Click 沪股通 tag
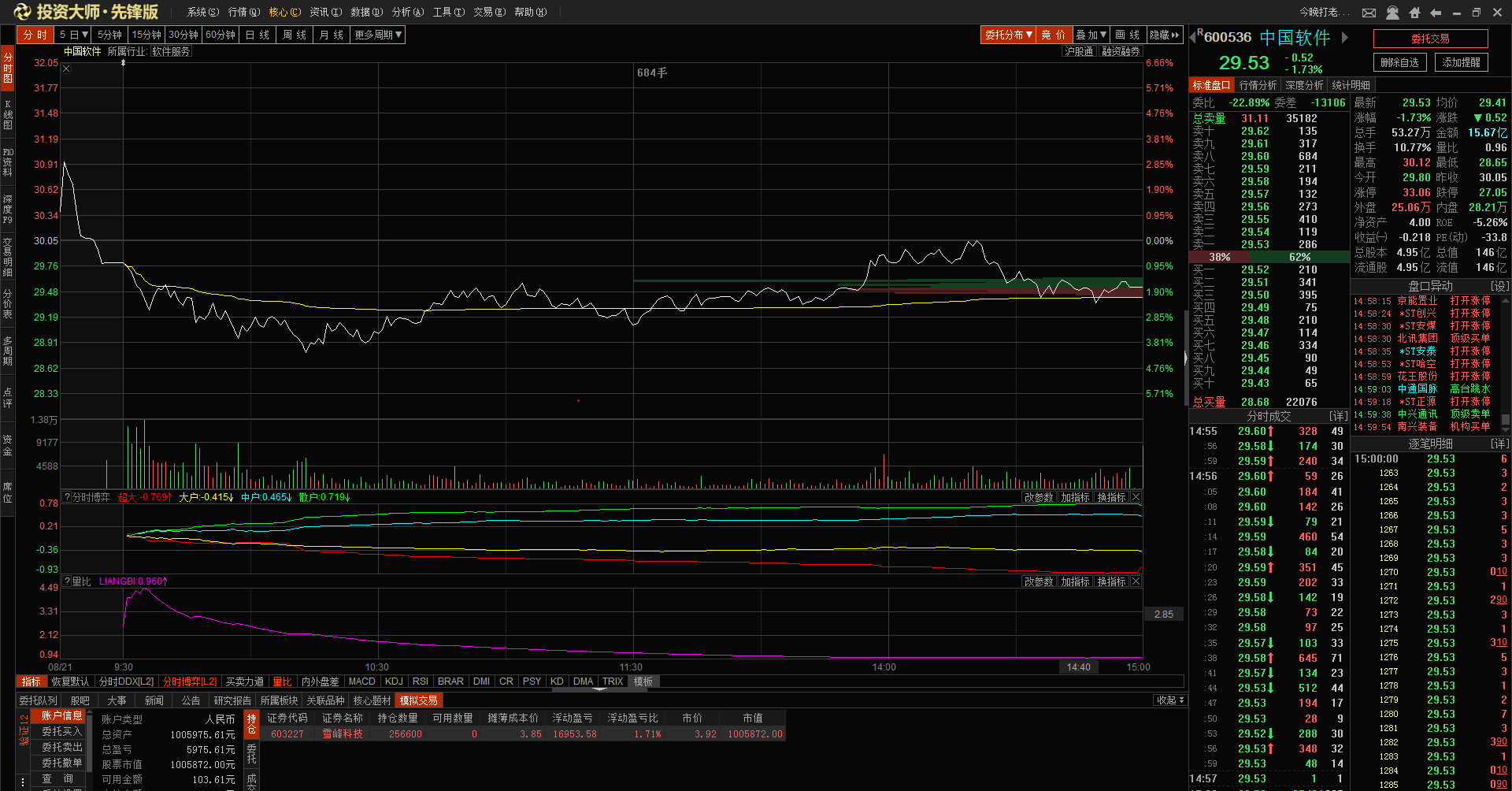Image resolution: width=1512 pixels, height=791 pixels. point(1079,51)
